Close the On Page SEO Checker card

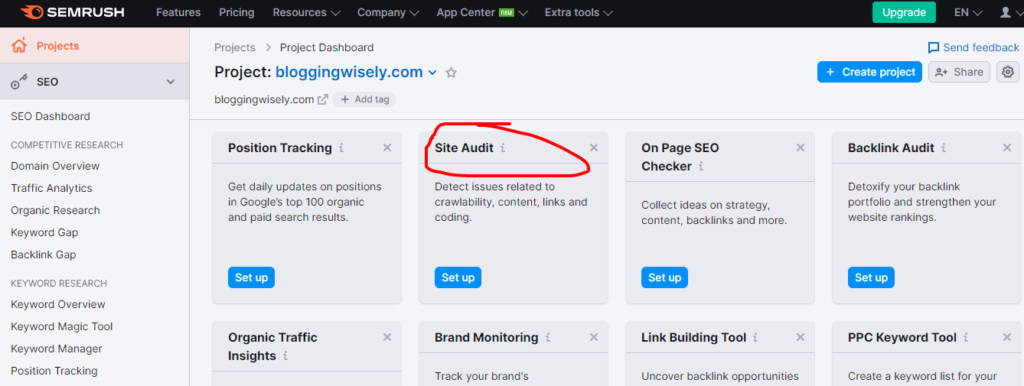(x=801, y=148)
